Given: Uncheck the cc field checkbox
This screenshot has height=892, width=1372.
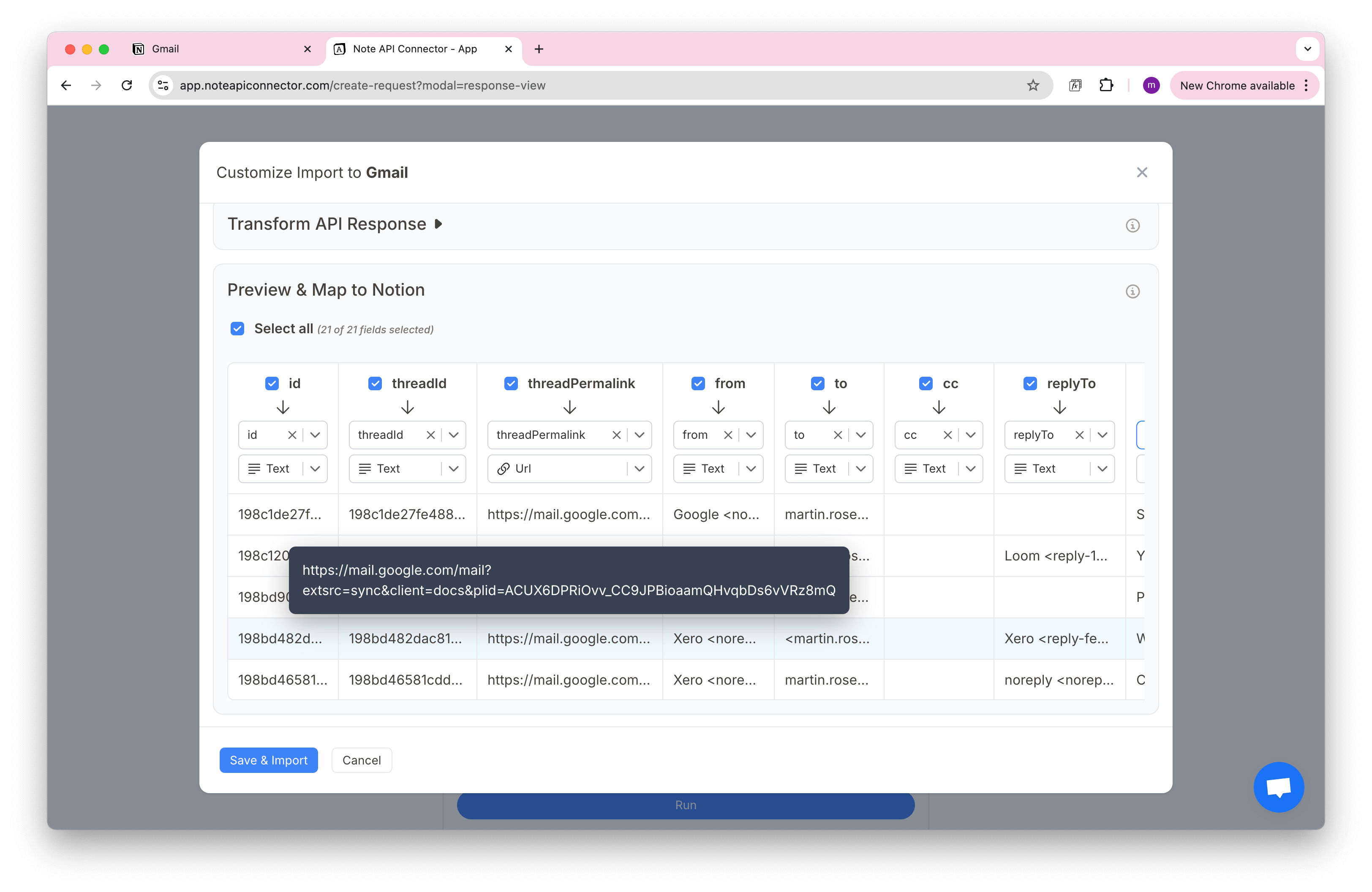Looking at the screenshot, I should (926, 383).
